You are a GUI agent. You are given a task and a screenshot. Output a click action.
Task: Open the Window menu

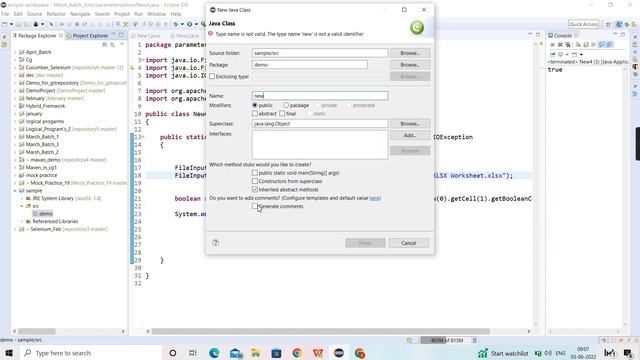[x=156, y=14]
